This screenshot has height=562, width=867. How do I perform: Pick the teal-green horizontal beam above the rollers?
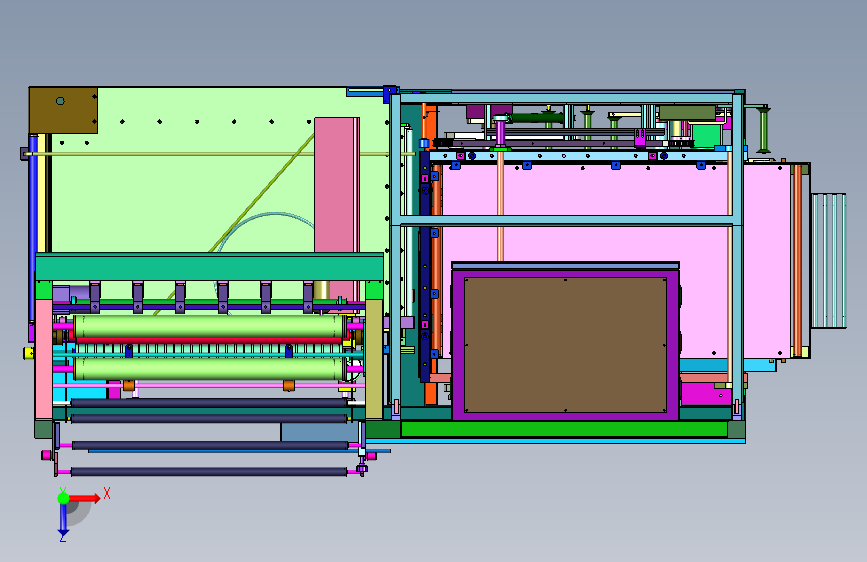(x=210, y=267)
